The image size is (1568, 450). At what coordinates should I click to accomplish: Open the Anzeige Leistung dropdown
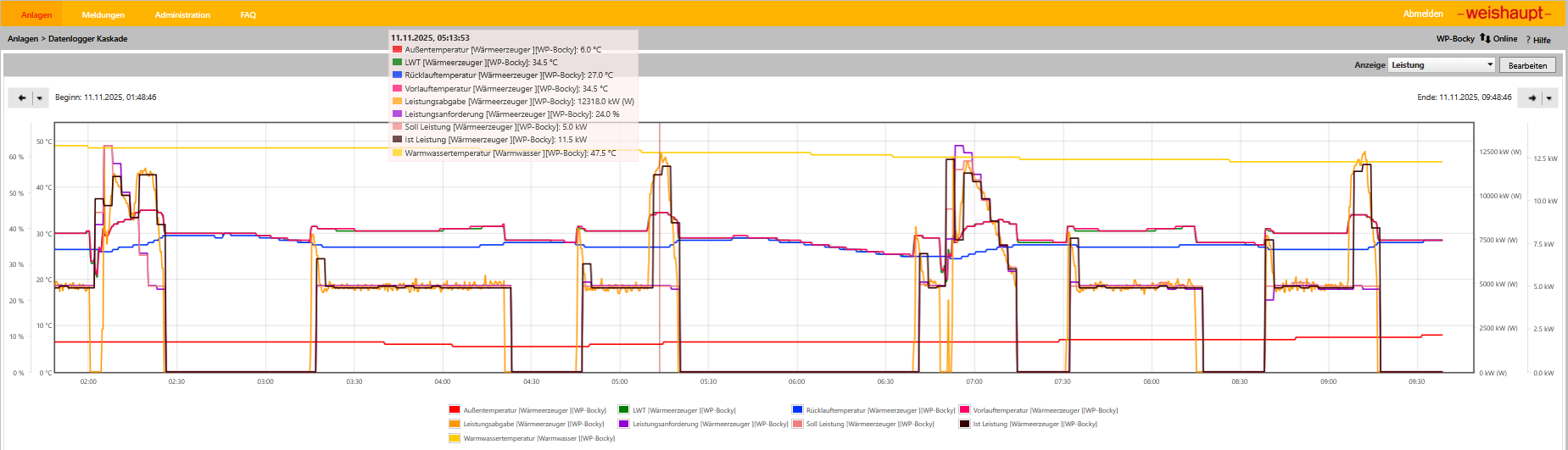click(x=1442, y=65)
